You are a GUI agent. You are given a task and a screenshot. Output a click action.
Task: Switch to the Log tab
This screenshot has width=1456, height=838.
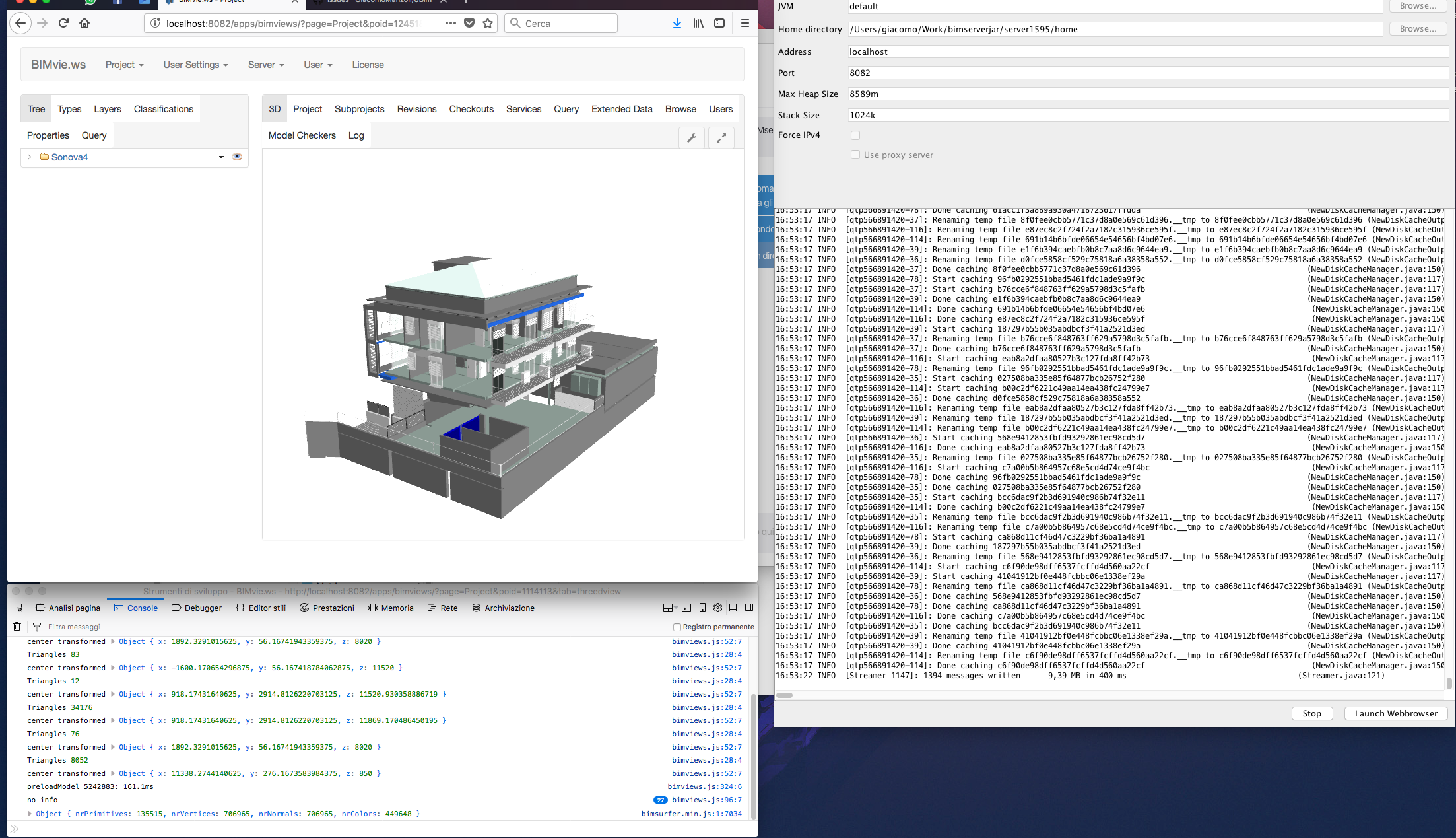356,135
